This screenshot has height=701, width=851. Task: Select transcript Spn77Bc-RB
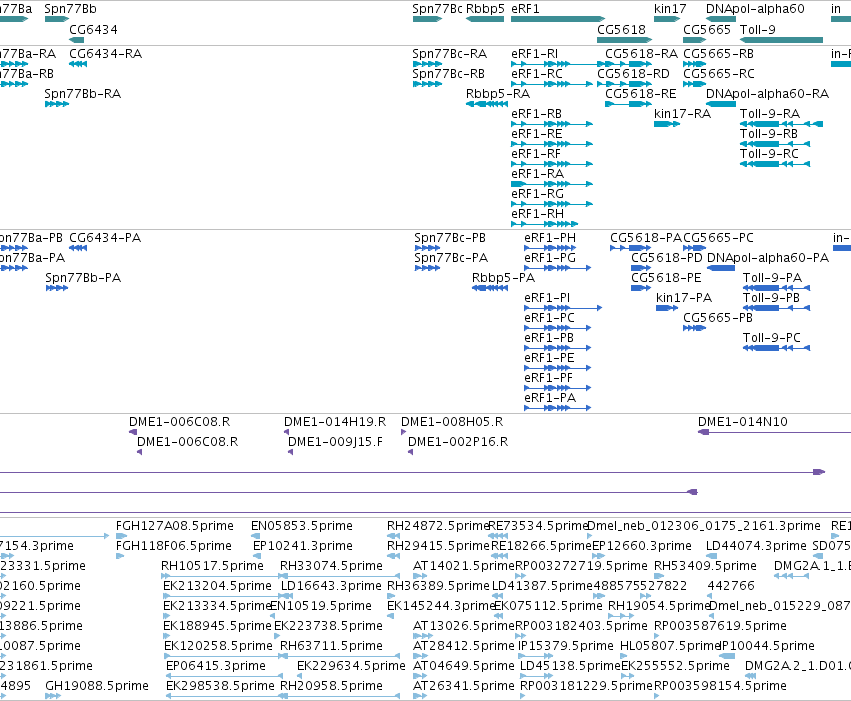[x=448, y=74]
